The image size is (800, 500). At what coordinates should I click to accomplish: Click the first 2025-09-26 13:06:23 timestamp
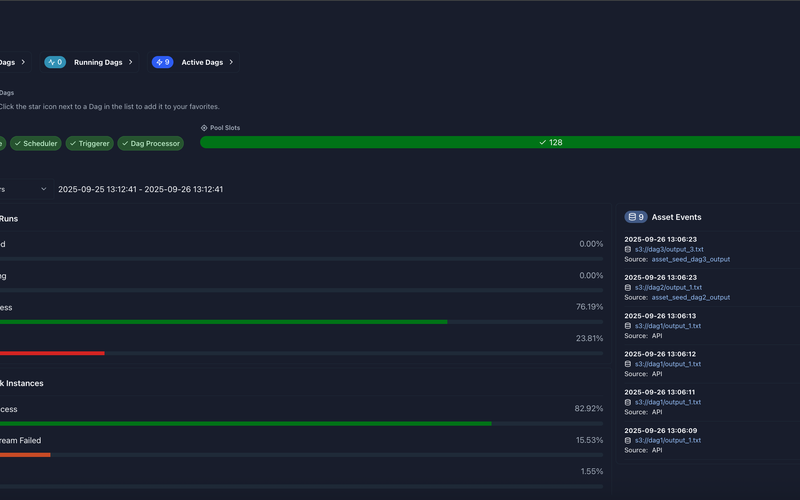click(661, 239)
